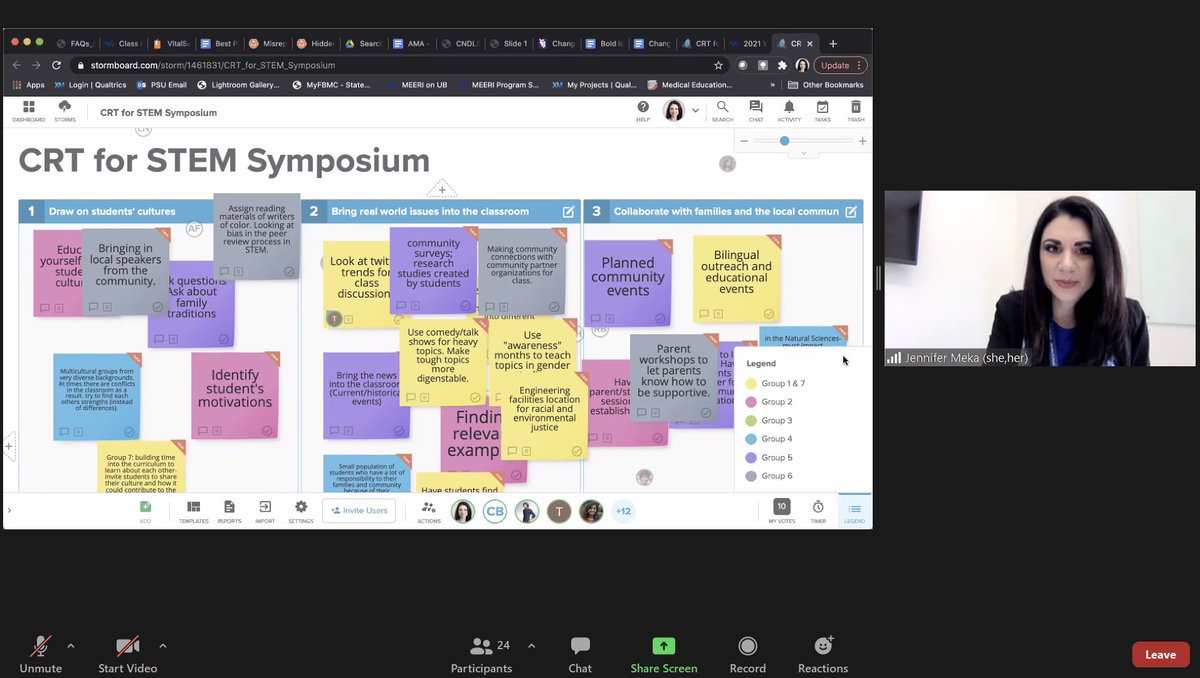The height and width of the screenshot is (678, 1200).
Task: Open the Zoom Chat icon
Action: [x=580, y=646]
